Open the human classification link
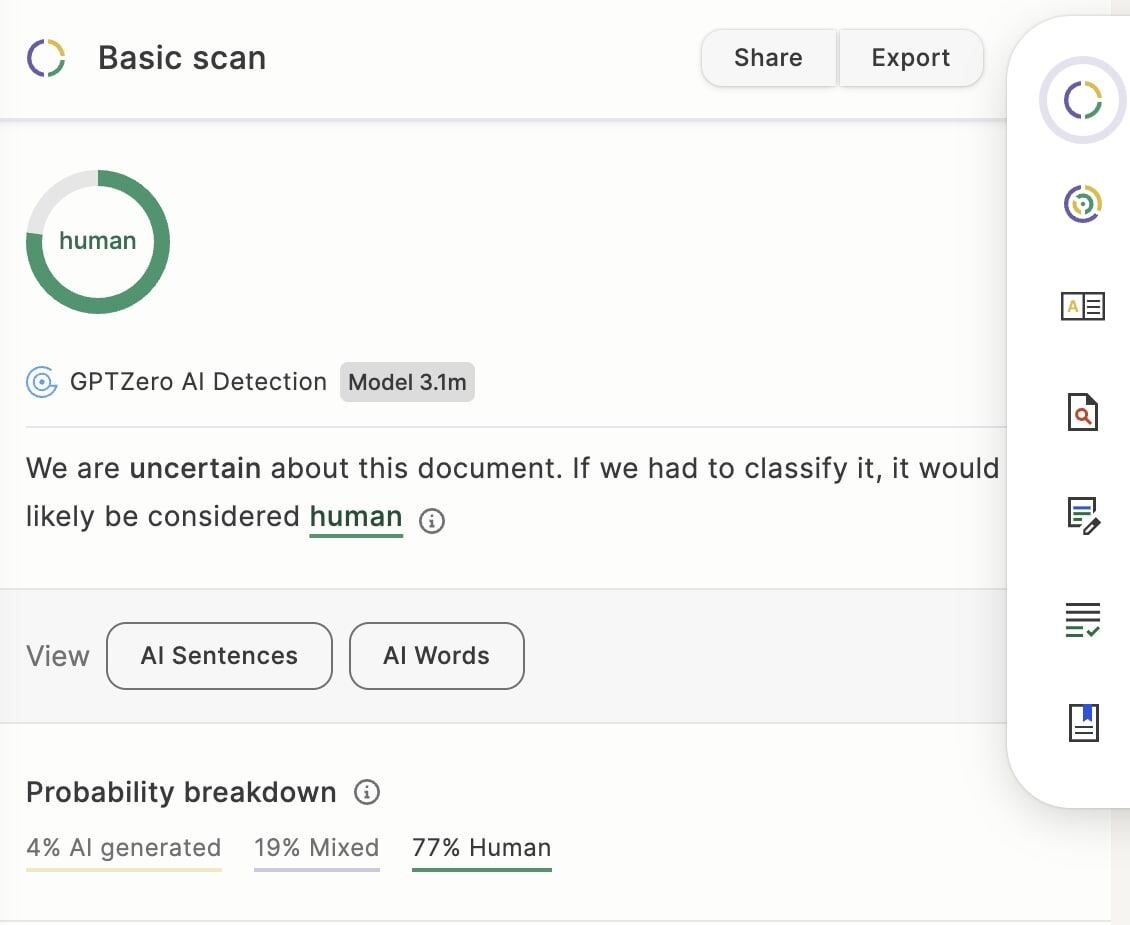The image size is (1130, 925). click(x=355, y=516)
